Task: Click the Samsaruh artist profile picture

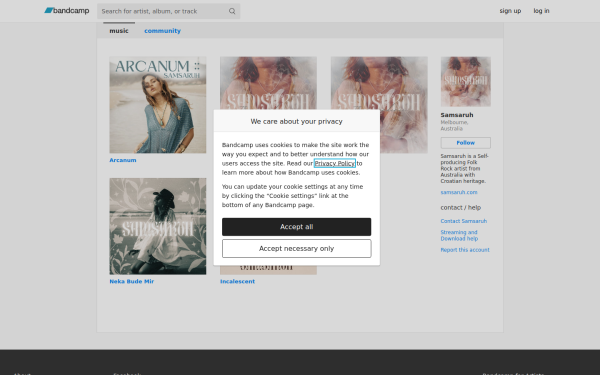Action: pos(466,82)
